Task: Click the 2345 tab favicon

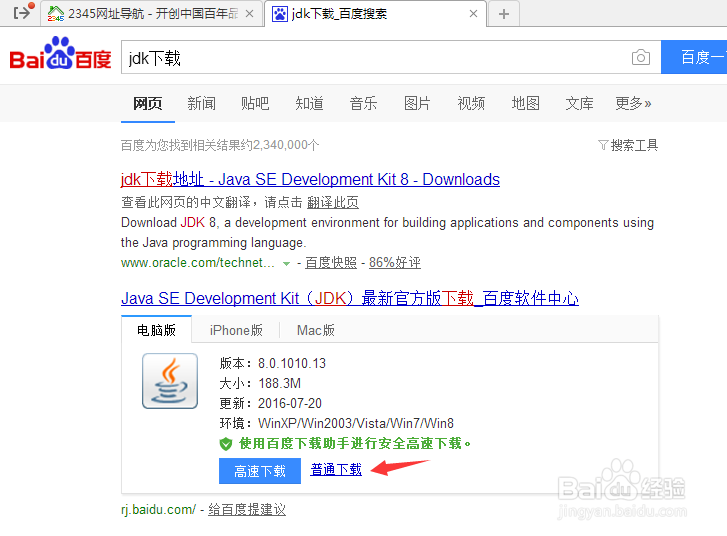Action: coord(56,13)
